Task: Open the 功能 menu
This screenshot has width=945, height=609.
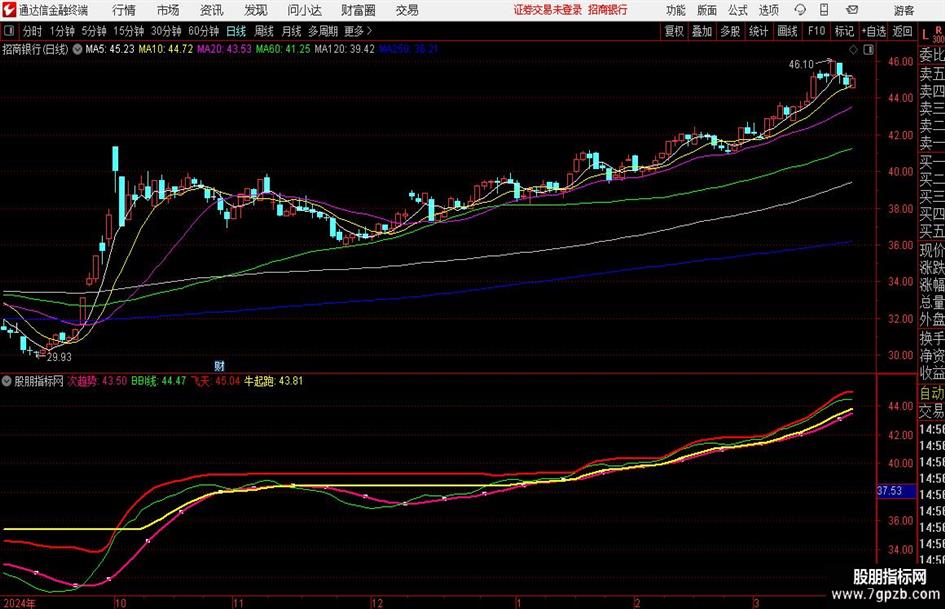Action: (x=676, y=10)
